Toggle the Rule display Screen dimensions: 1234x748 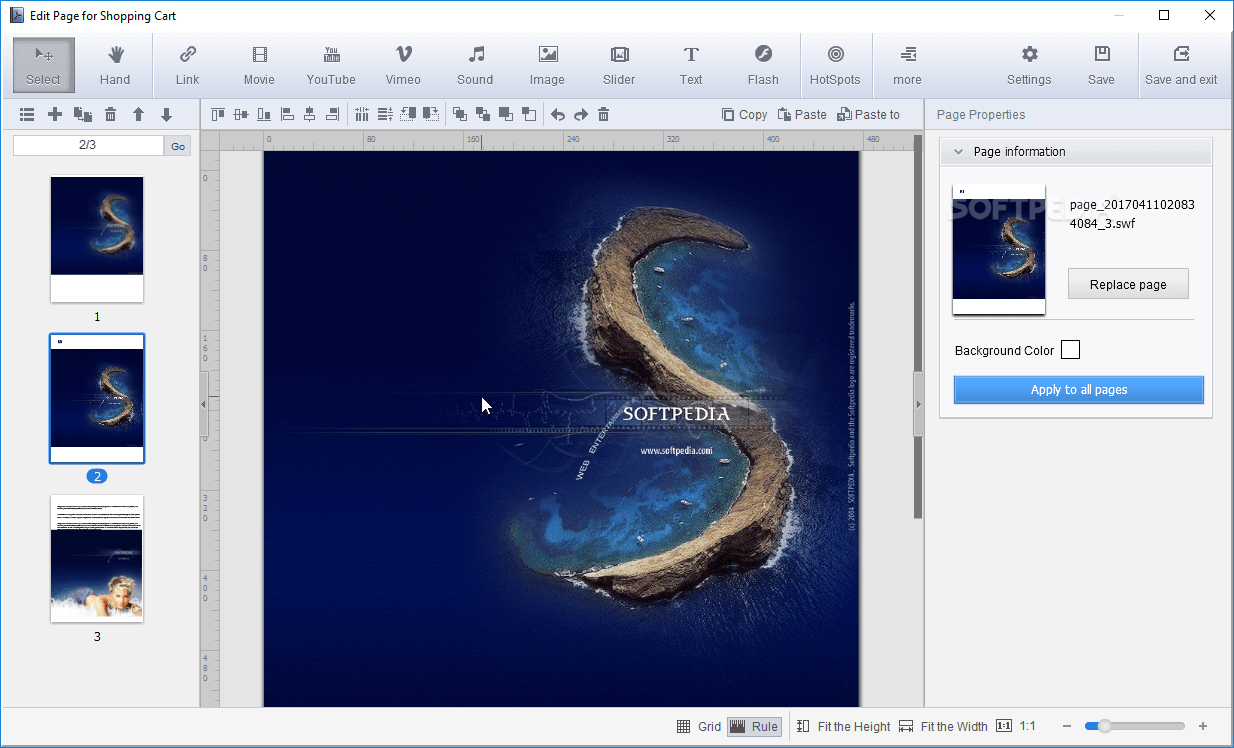tap(754, 727)
